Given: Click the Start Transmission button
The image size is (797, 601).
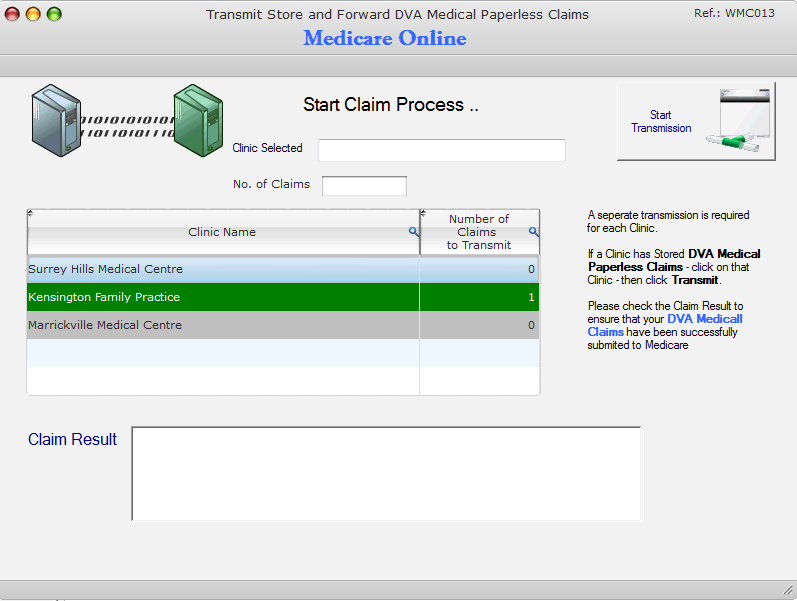Looking at the screenshot, I should (696, 122).
